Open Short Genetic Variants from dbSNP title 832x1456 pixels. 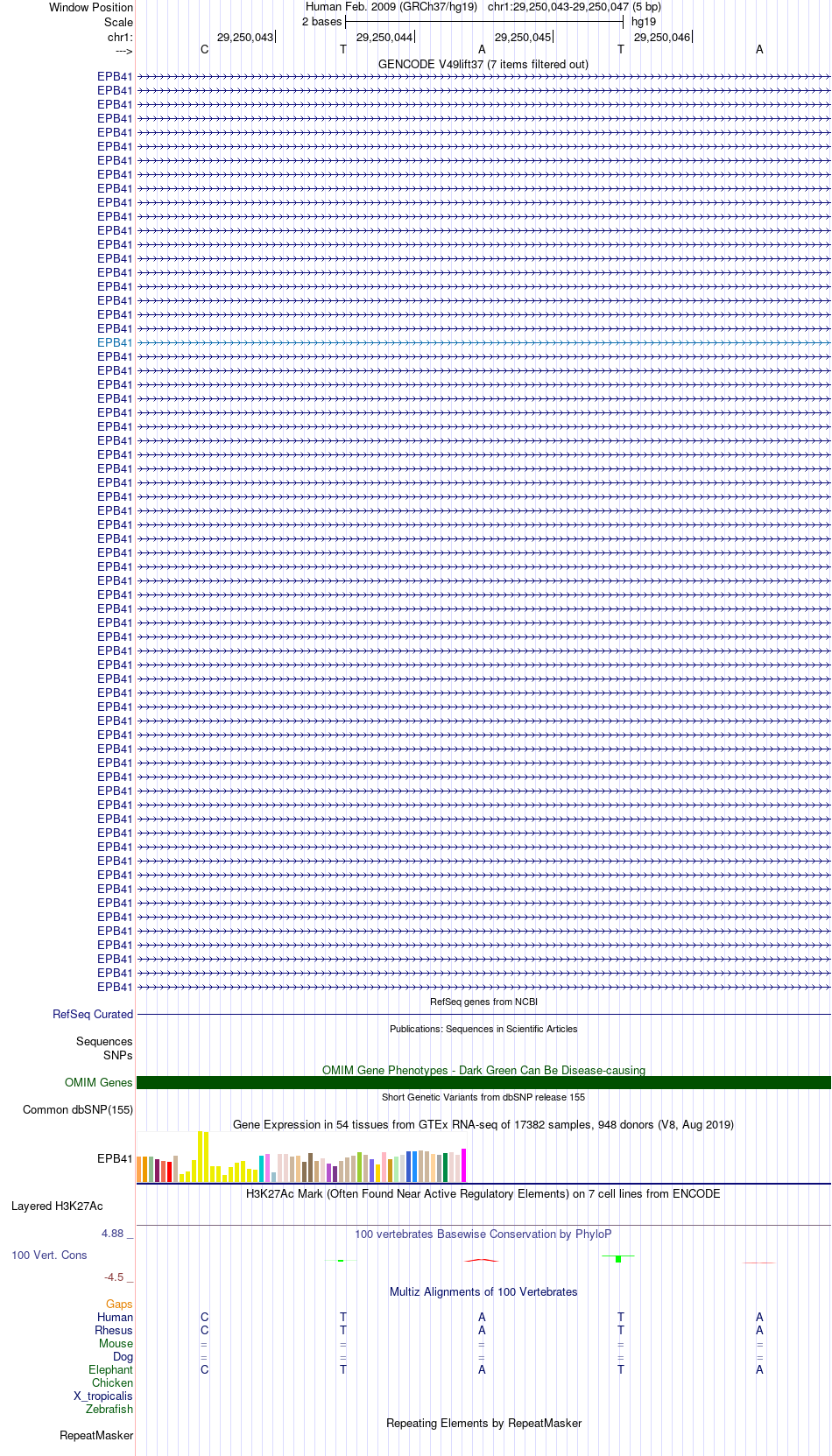[483, 1097]
